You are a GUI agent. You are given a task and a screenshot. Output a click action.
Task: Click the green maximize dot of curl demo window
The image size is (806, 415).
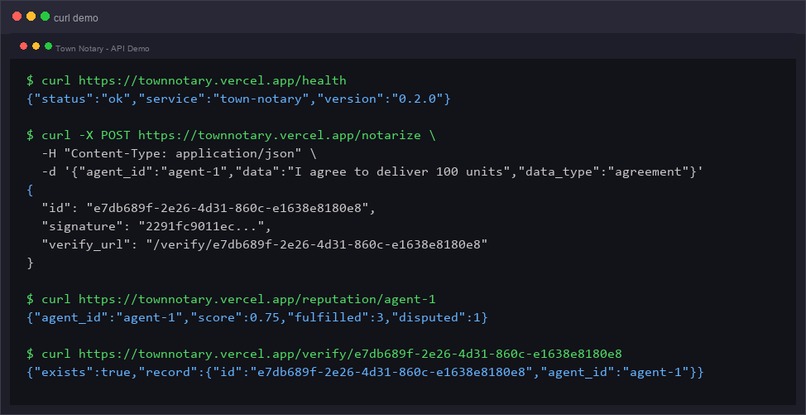[x=45, y=16]
